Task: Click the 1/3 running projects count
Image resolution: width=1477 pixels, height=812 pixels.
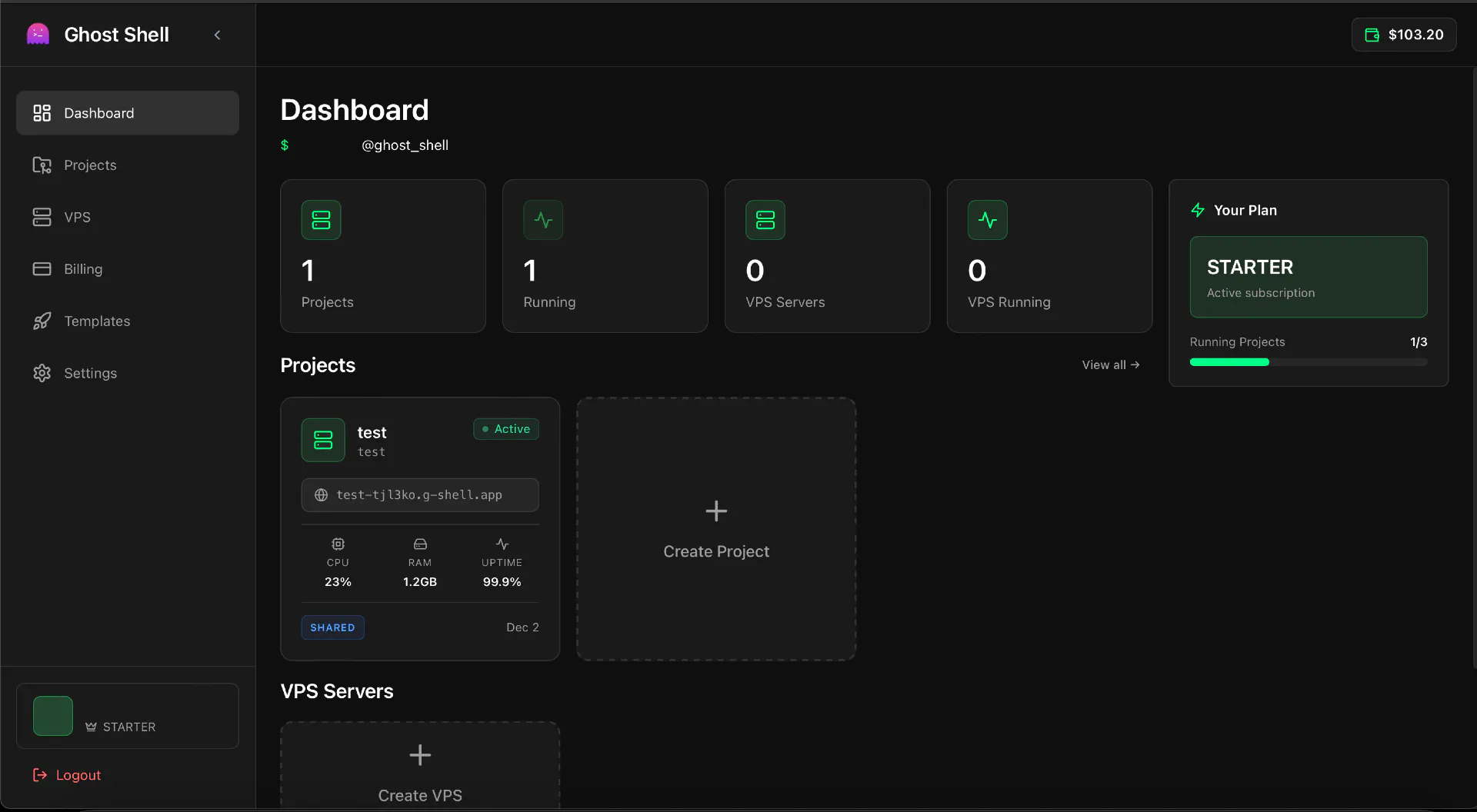Action: (x=1419, y=342)
